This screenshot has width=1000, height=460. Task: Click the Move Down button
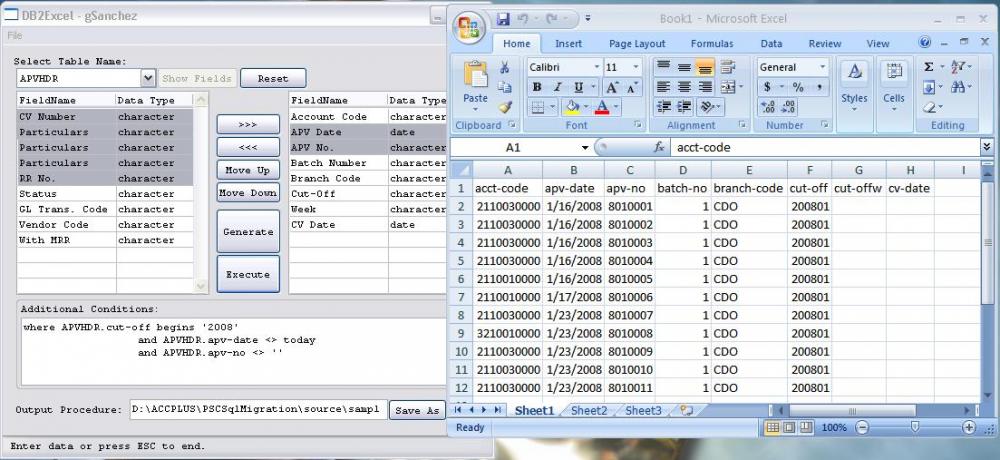(248, 193)
